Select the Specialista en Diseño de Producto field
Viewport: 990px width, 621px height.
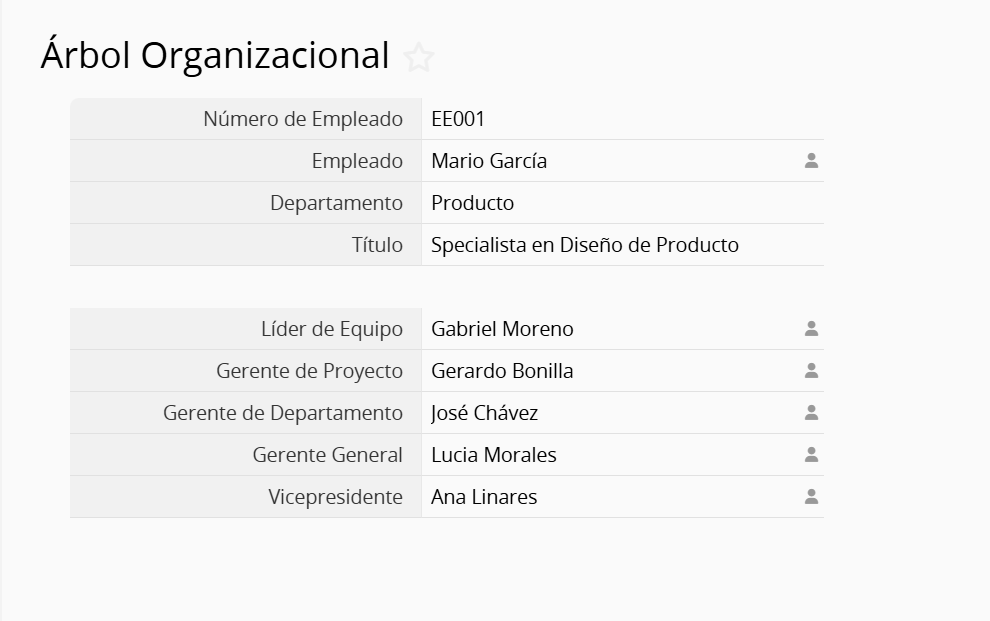pos(584,245)
